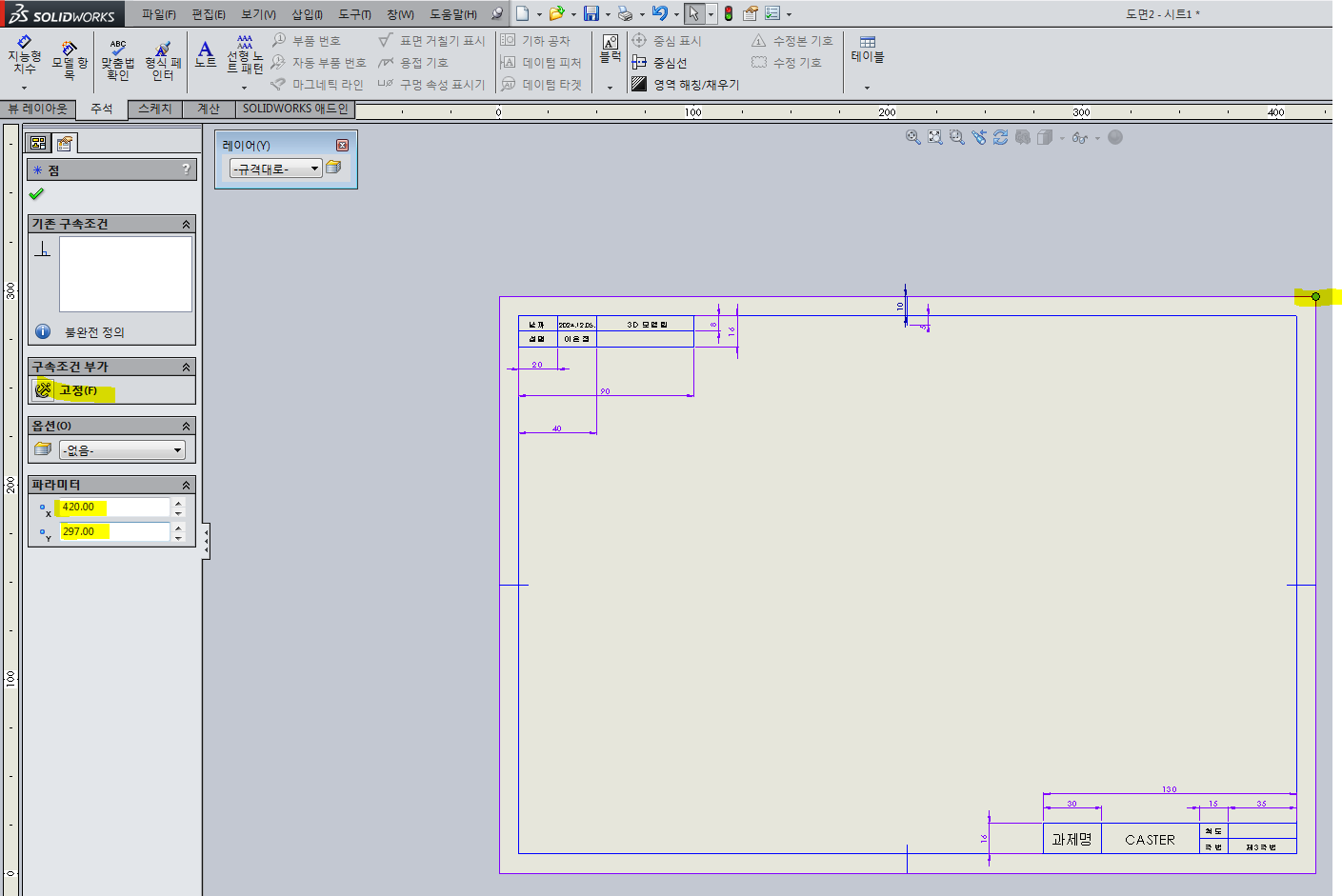The width and height of the screenshot is (1342, 896).
Task: Undo the last action
Action: coord(659,13)
